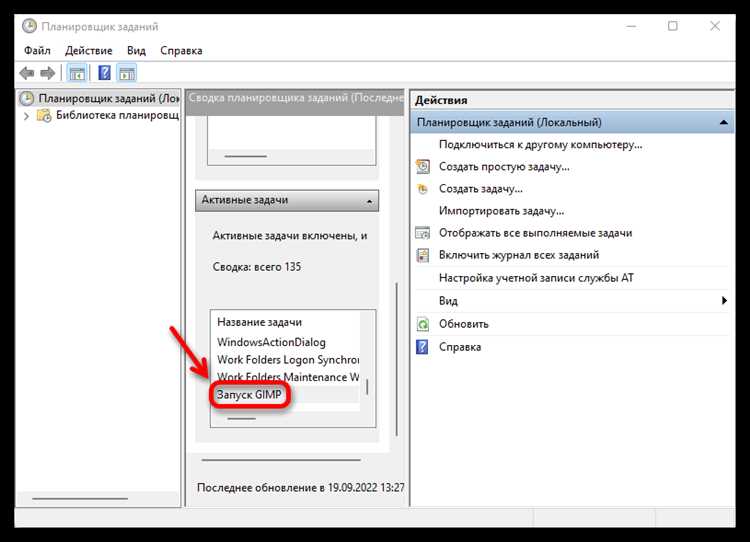The height and width of the screenshot is (542, 750).
Task: Click the task list horizontal scrollbar
Action: (242, 419)
